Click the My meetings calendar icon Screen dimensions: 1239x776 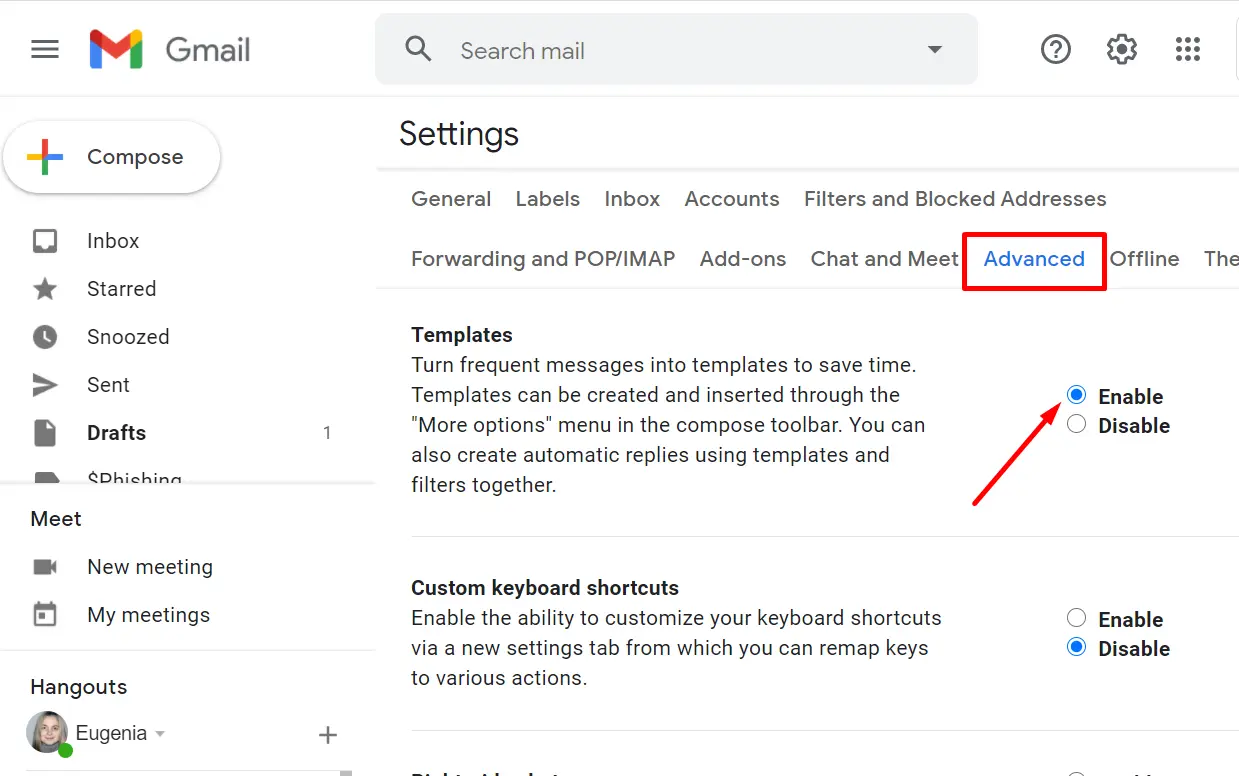(45, 614)
